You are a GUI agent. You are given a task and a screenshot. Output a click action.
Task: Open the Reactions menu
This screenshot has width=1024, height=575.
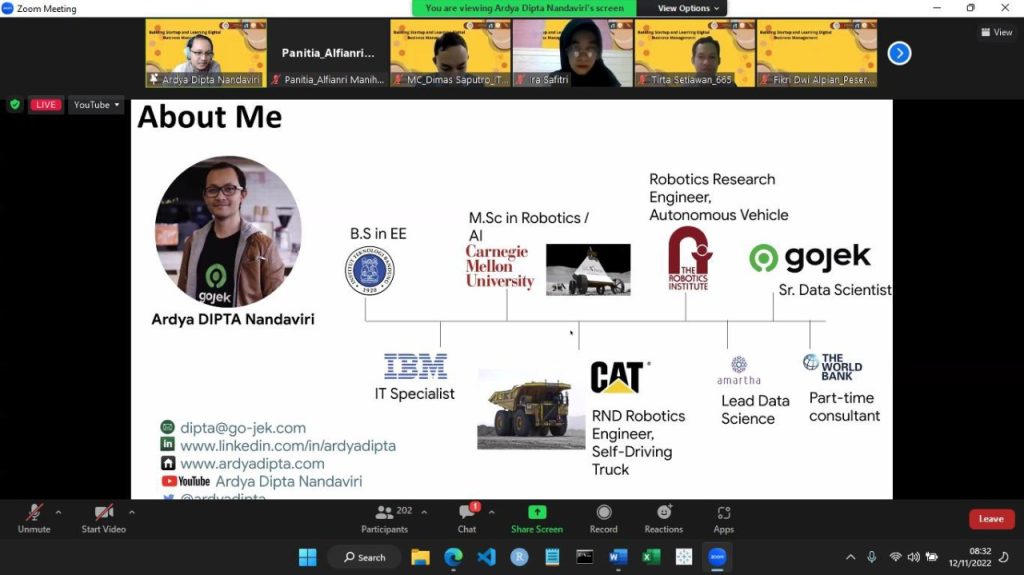[664, 519]
